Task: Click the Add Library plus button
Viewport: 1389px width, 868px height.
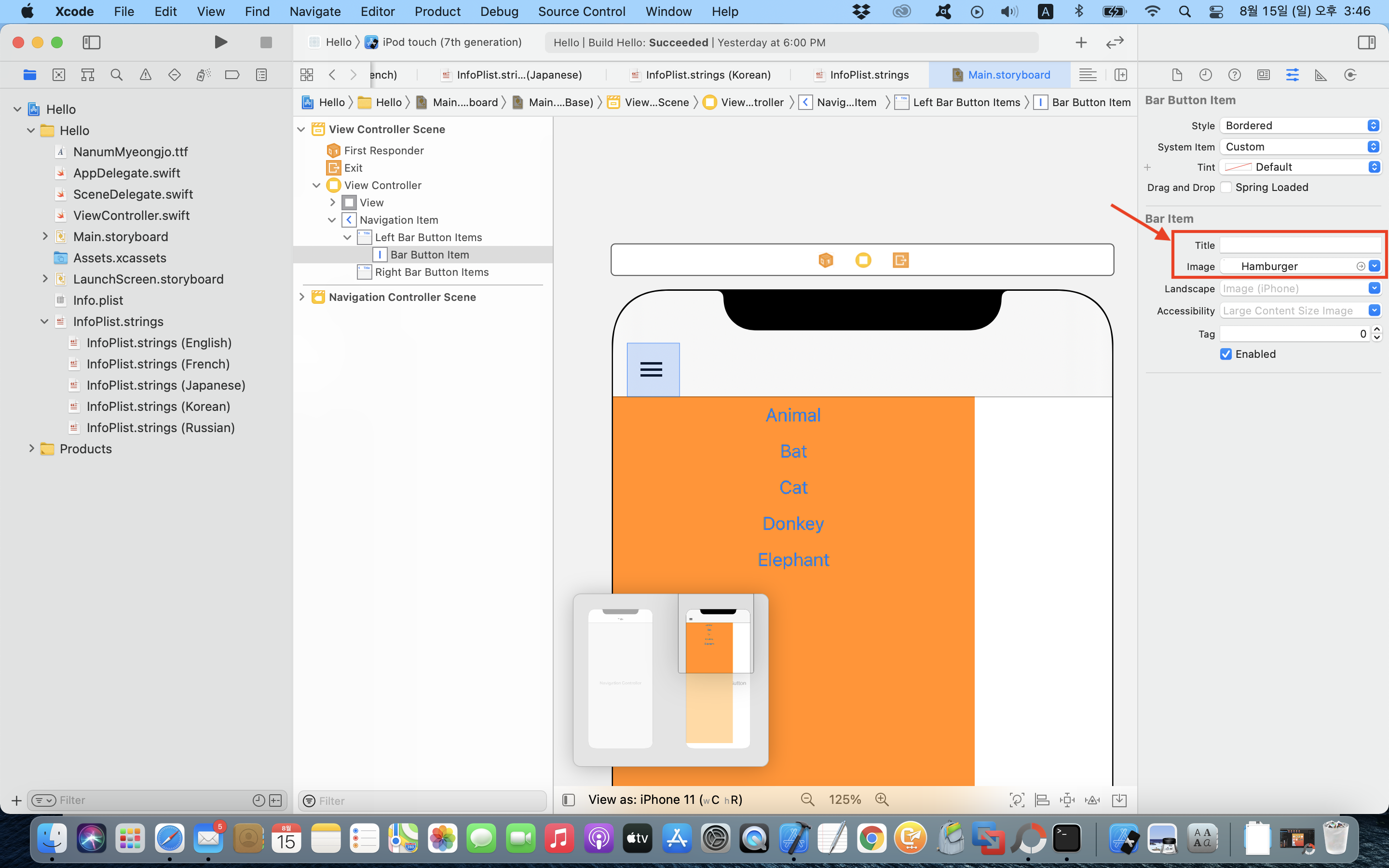Action: tap(1081, 42)
